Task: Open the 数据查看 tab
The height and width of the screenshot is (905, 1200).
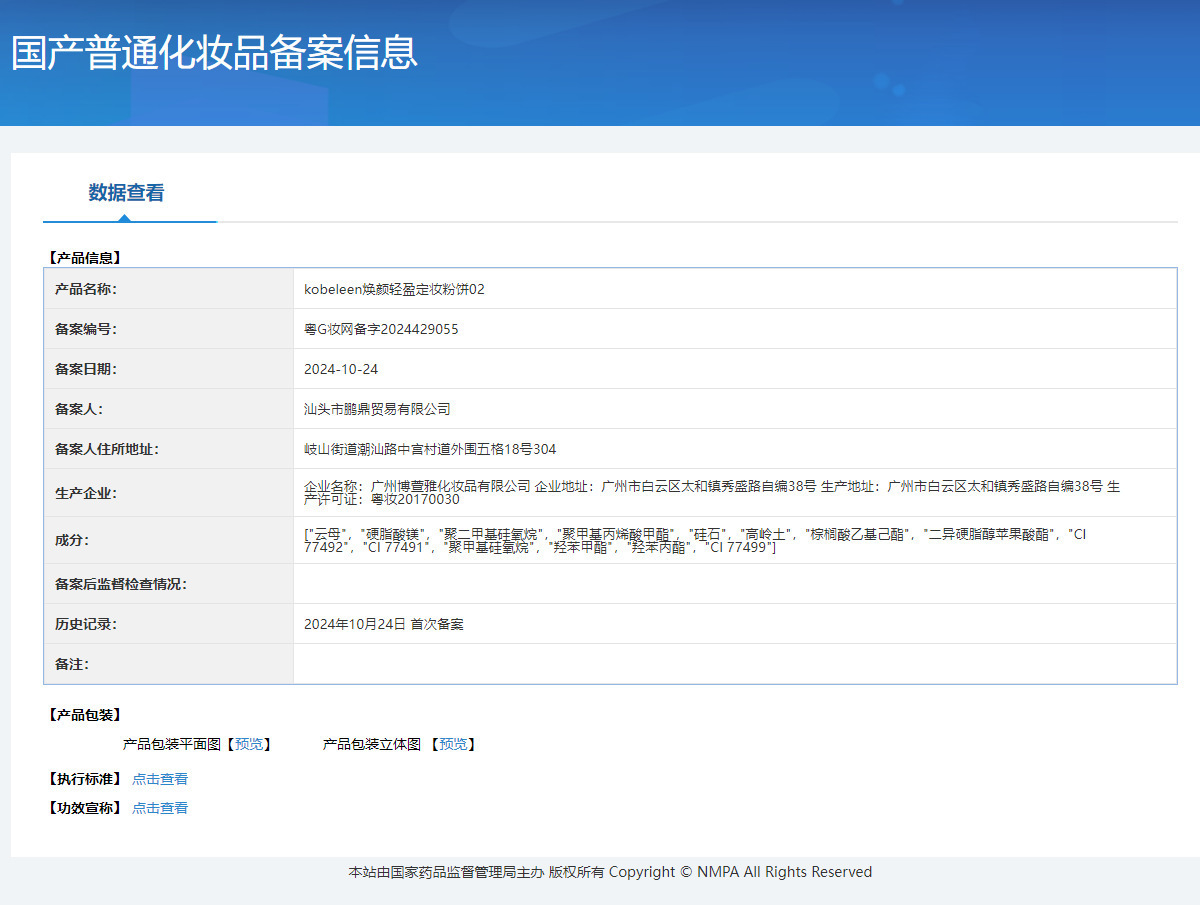Action: pos(126,193)
